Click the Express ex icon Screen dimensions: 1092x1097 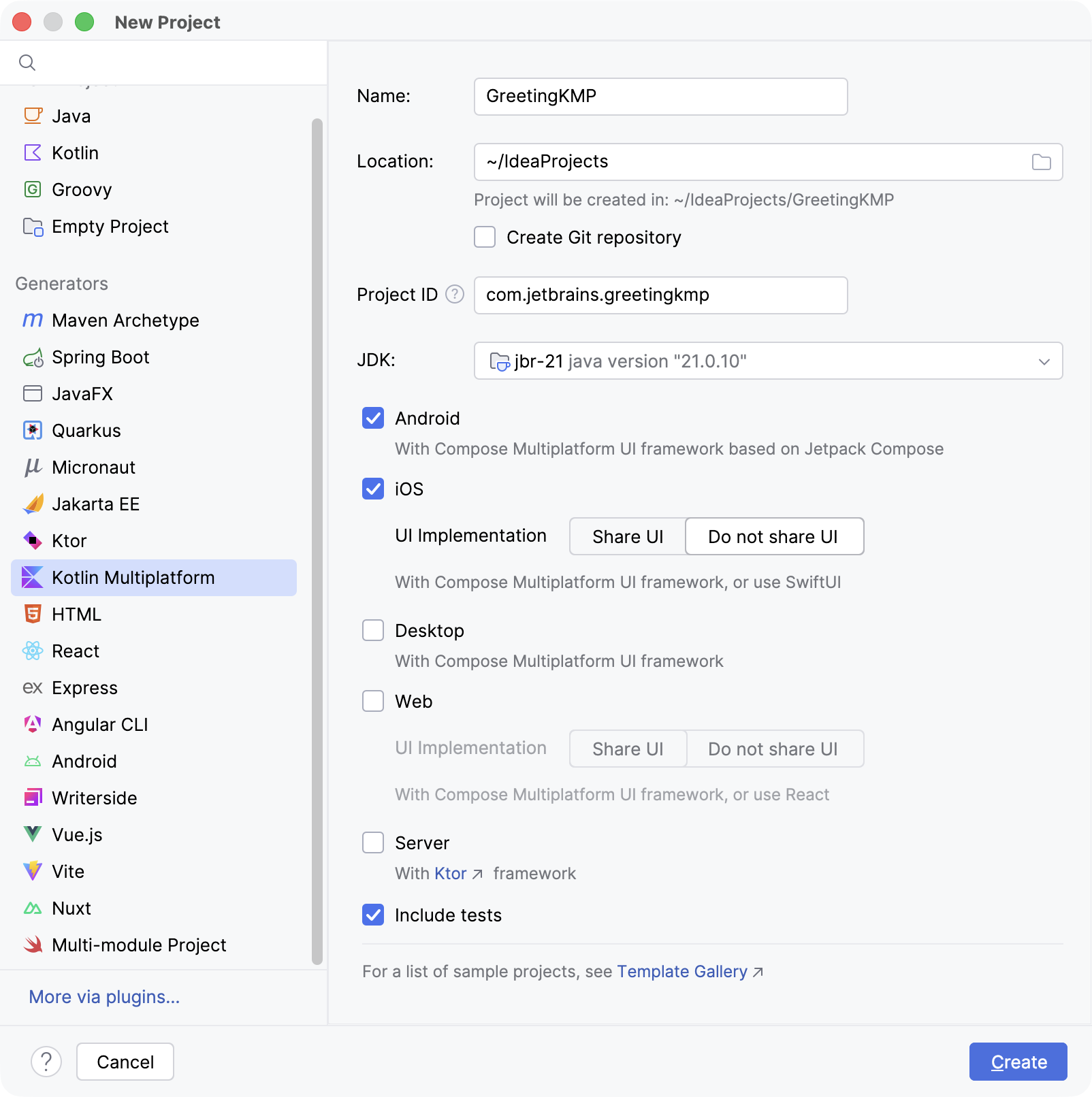33,687
